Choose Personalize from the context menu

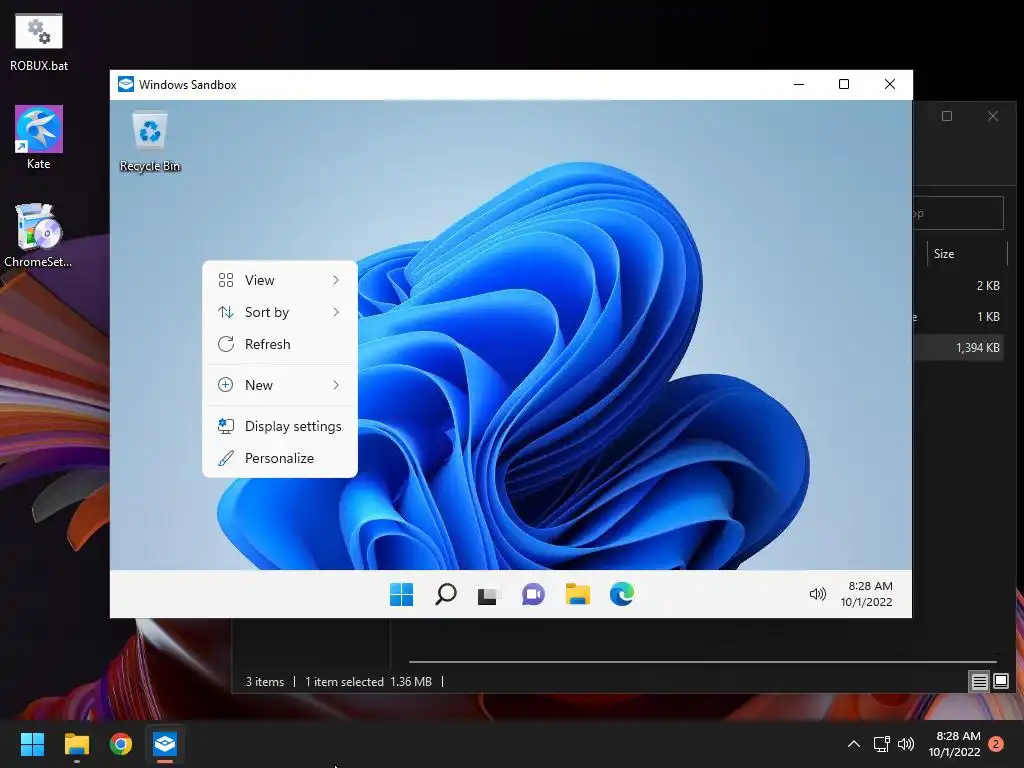[280, 458]
